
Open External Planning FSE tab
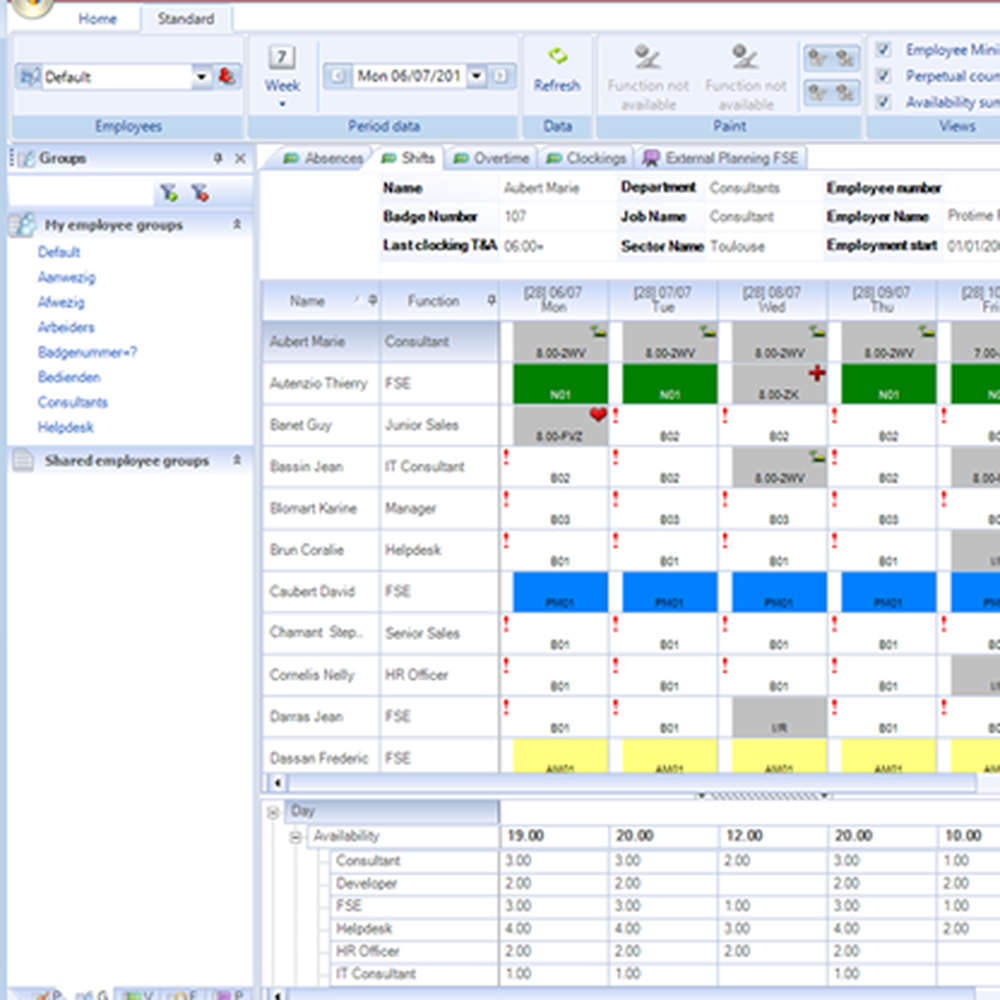click(721, 158)
